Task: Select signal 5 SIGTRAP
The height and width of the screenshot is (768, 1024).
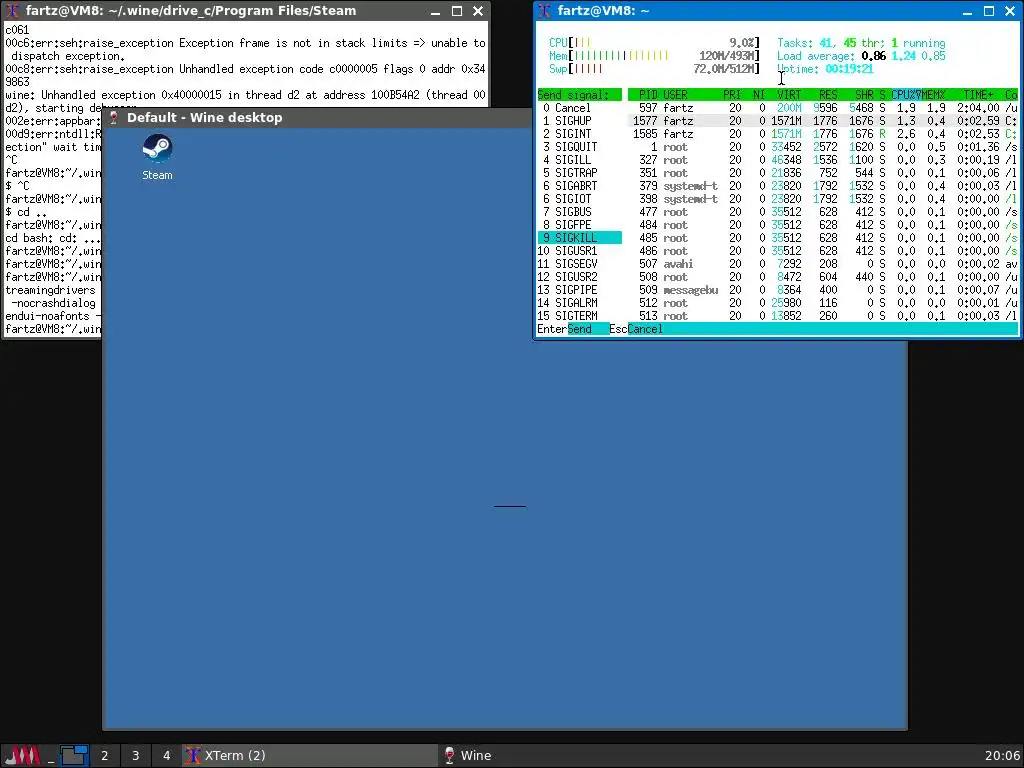Action: click(x=579, y=173)
